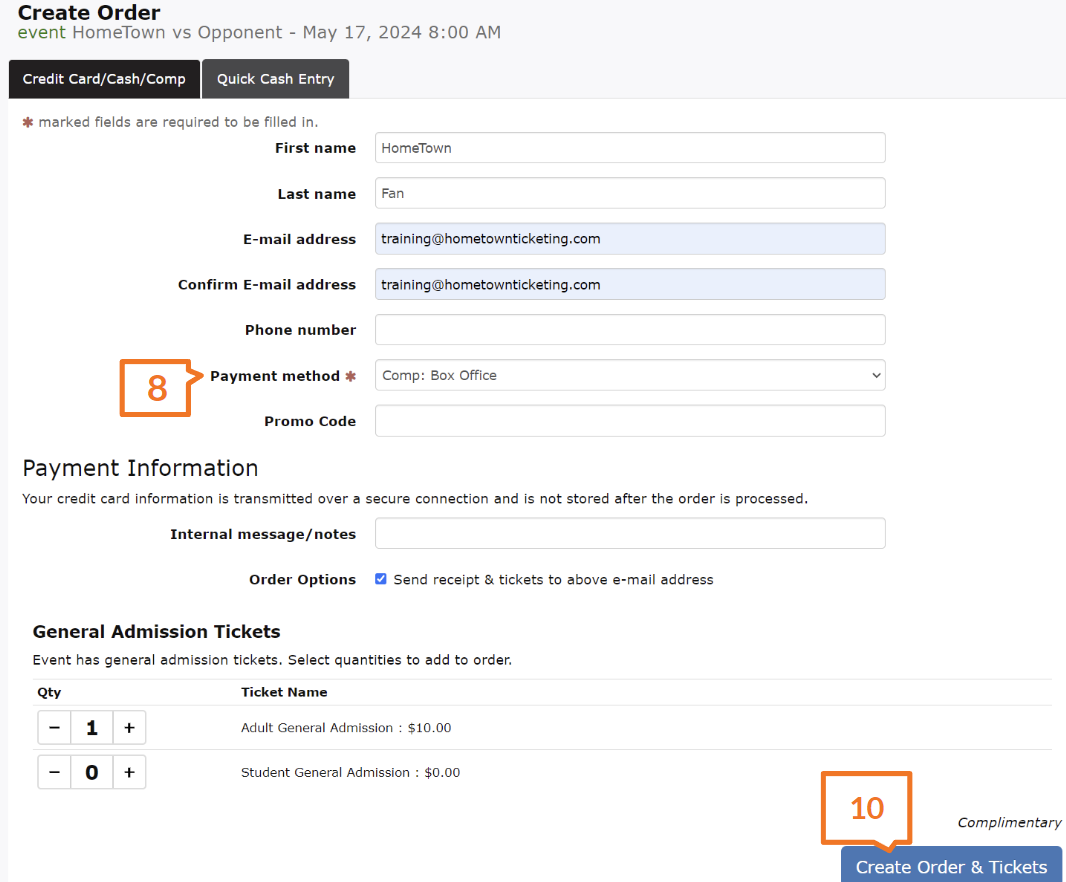1066x882 pixels.
Task: Click the Student quantity value box
Action: [x=92, y=772]
